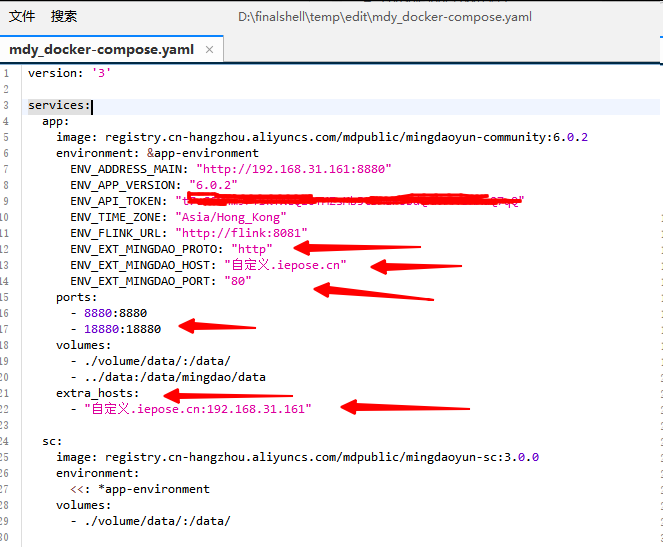Screen dimensions: 663x547
Task: Place cursor on the version: '3' line
Action: click(x=69, y=73)
